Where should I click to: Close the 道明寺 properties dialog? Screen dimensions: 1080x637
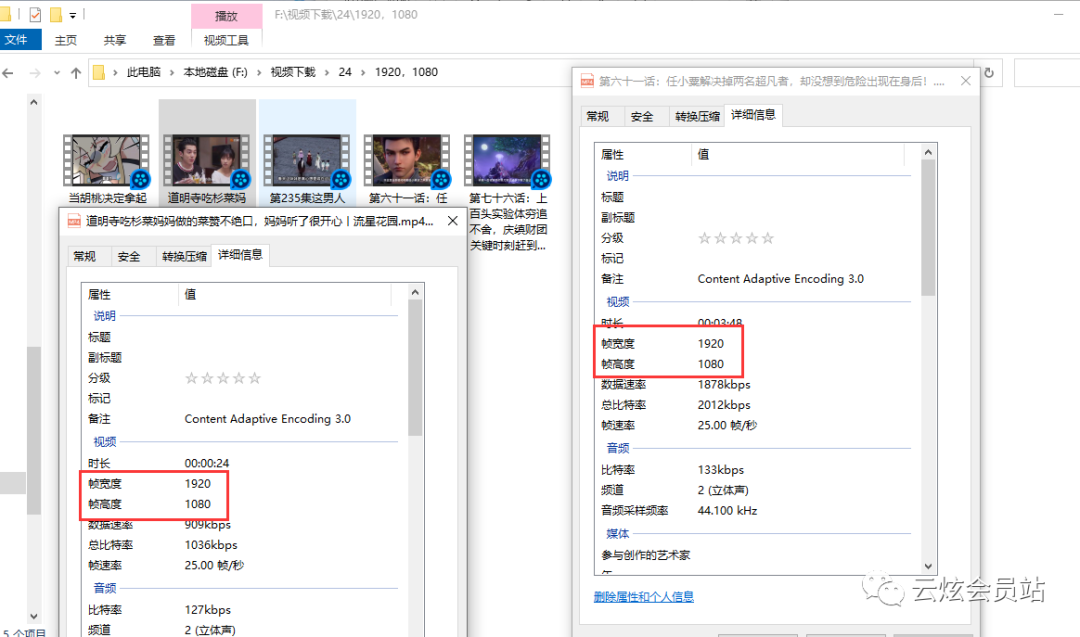point(453,220)
